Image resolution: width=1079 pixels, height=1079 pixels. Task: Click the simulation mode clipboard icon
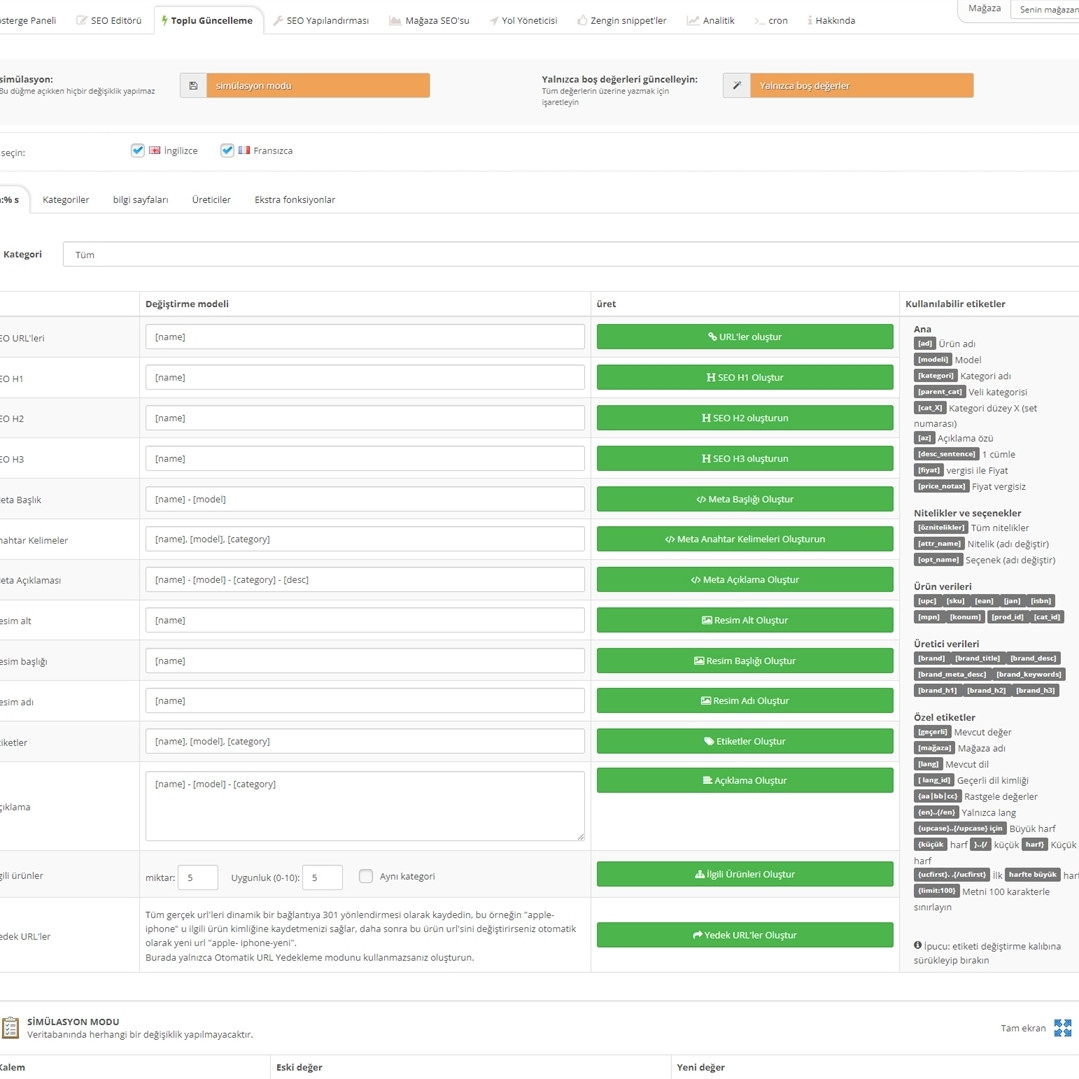click(10, 1027)
